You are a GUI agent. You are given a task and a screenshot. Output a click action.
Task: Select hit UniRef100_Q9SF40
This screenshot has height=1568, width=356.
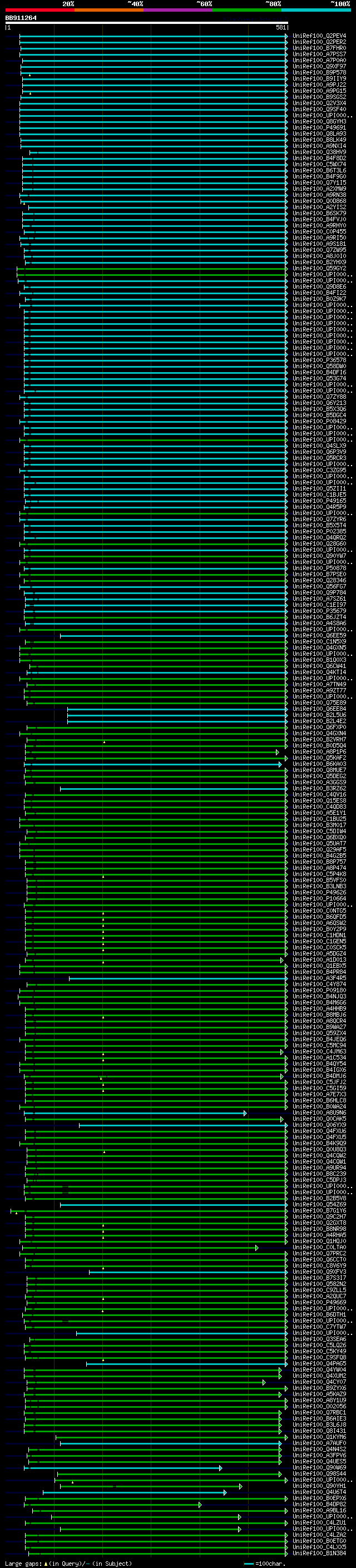click(319, 110)
